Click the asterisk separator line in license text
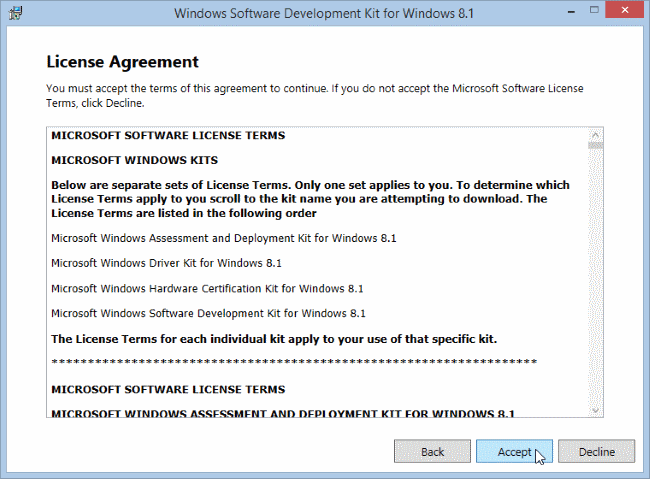 tap(294, 362)
